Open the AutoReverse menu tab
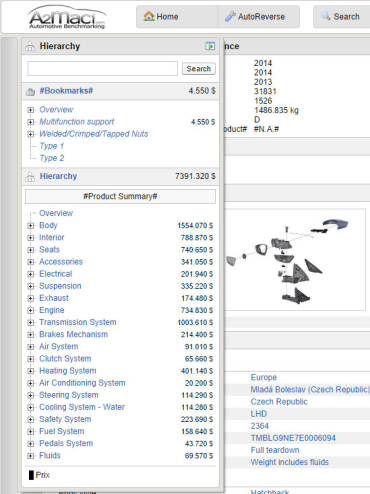The height and width of the screenshot is (494, 370). click(259, 16)
